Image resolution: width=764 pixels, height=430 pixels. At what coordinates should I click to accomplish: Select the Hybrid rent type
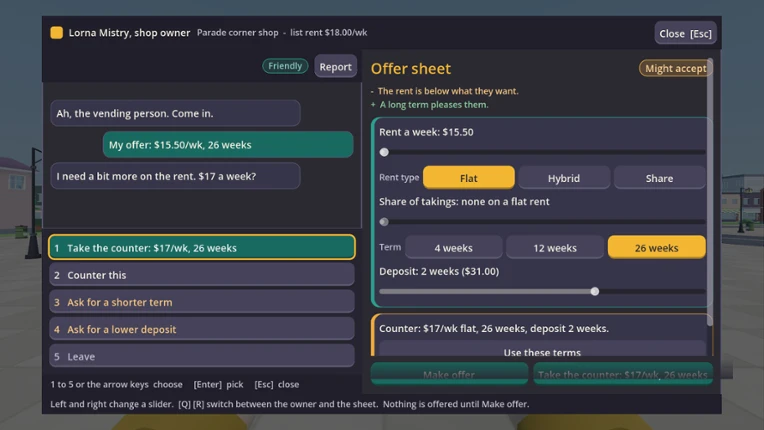click(564, 178)
